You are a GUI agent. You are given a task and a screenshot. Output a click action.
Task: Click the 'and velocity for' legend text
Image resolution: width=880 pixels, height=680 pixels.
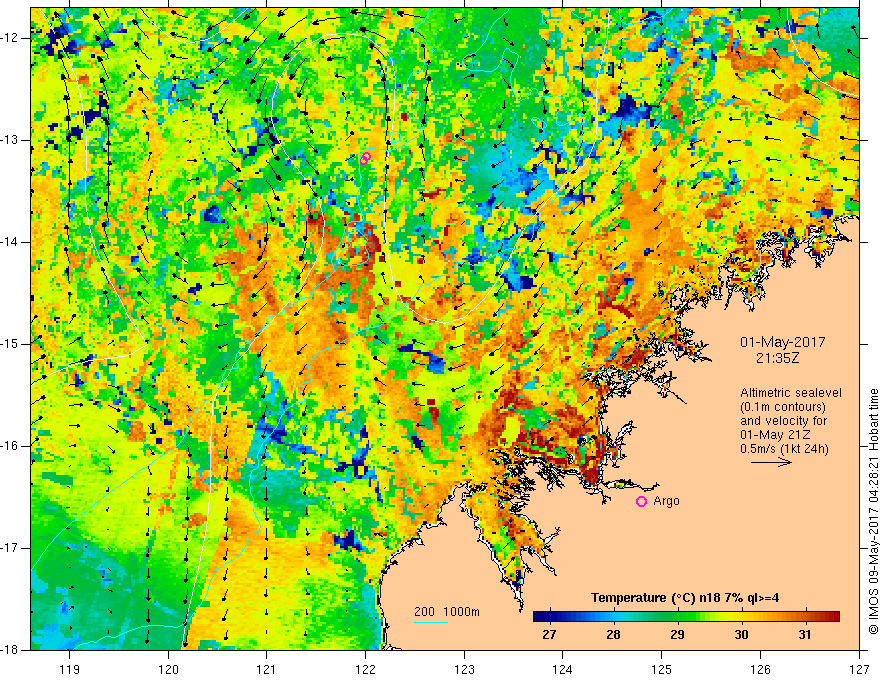[783, 421]
